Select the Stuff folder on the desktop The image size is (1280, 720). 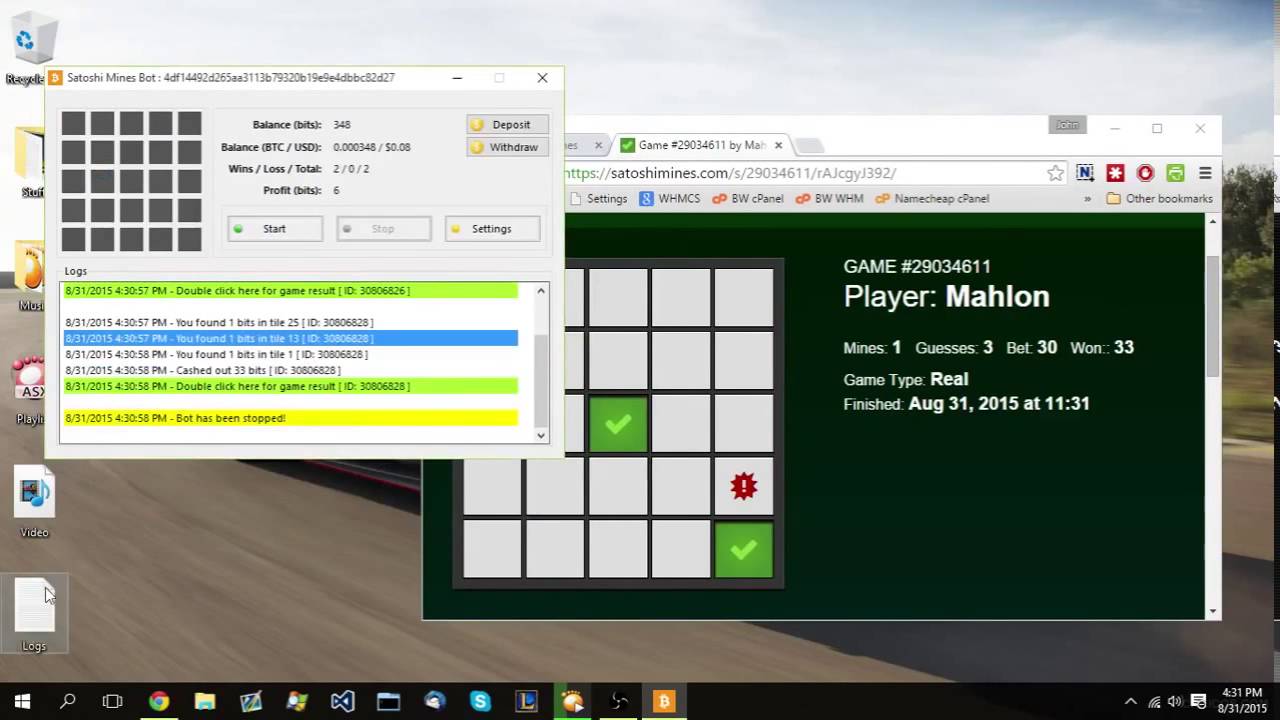pos(33,160)
